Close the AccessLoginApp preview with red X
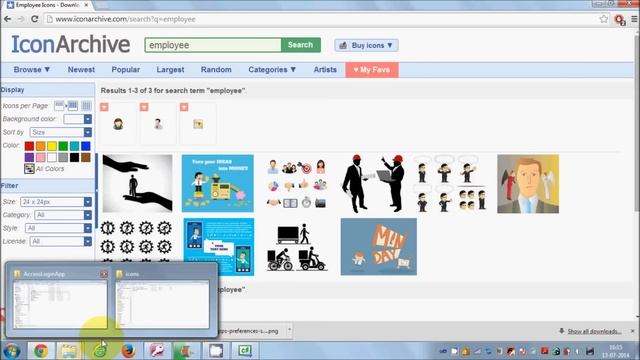The width and height of the screenshot is (640, 360). coord(104,274)
